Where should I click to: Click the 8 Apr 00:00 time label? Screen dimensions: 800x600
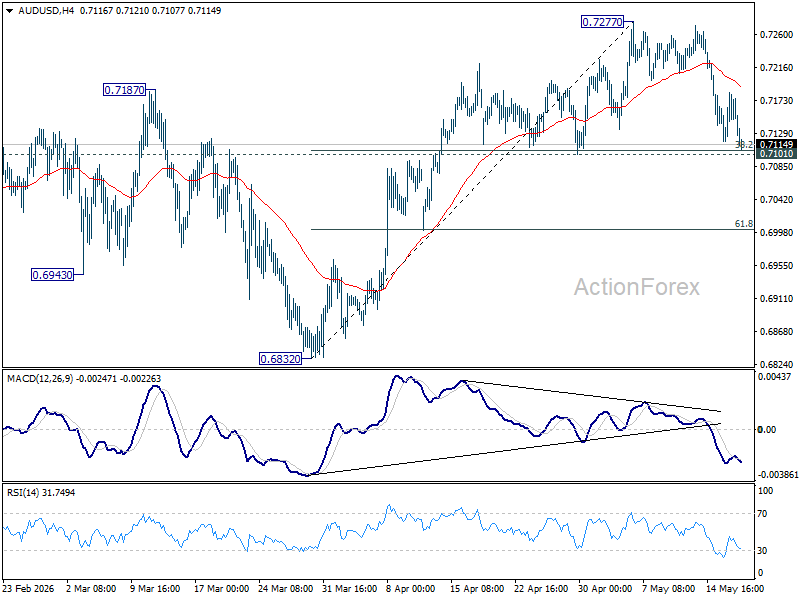pyautogui.click(x=411, y=588)
